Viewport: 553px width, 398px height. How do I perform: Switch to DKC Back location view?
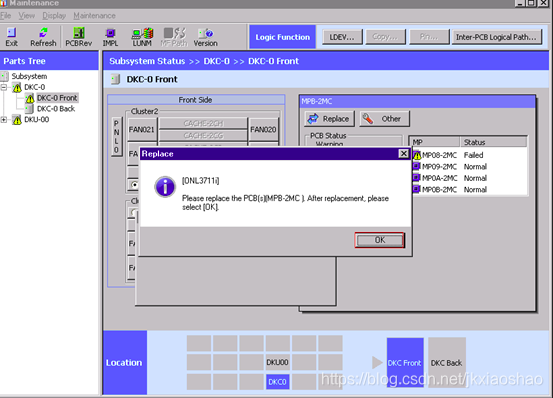pos(446,363)
